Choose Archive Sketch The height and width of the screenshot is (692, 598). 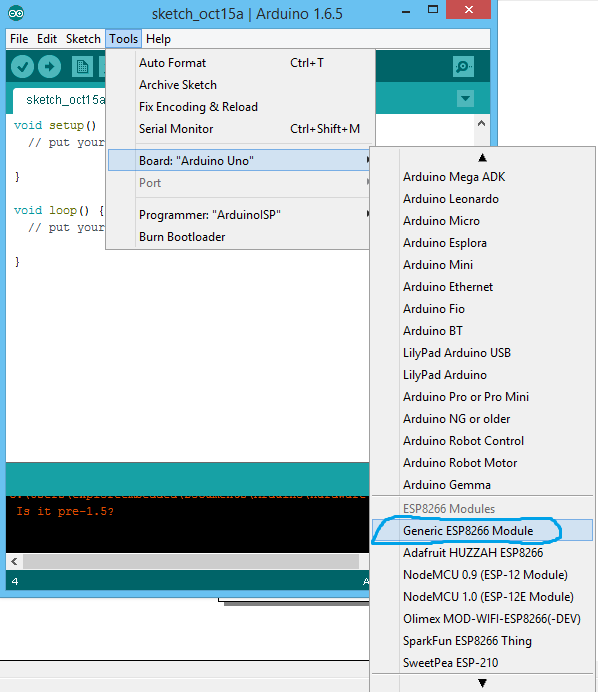pyautogui.click(x=239, y=85)
